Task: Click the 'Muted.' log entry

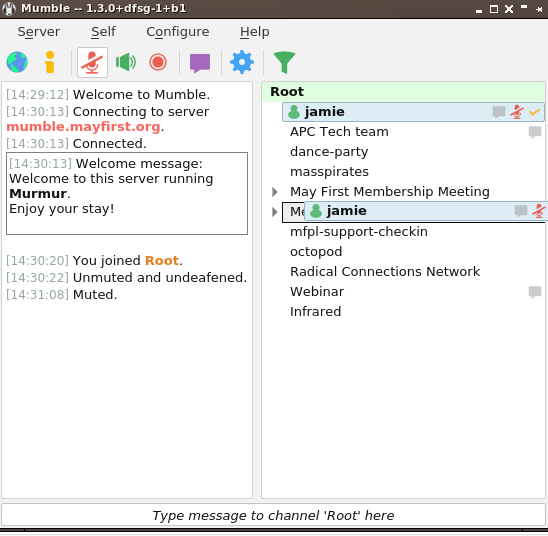Action: point(62,295)
